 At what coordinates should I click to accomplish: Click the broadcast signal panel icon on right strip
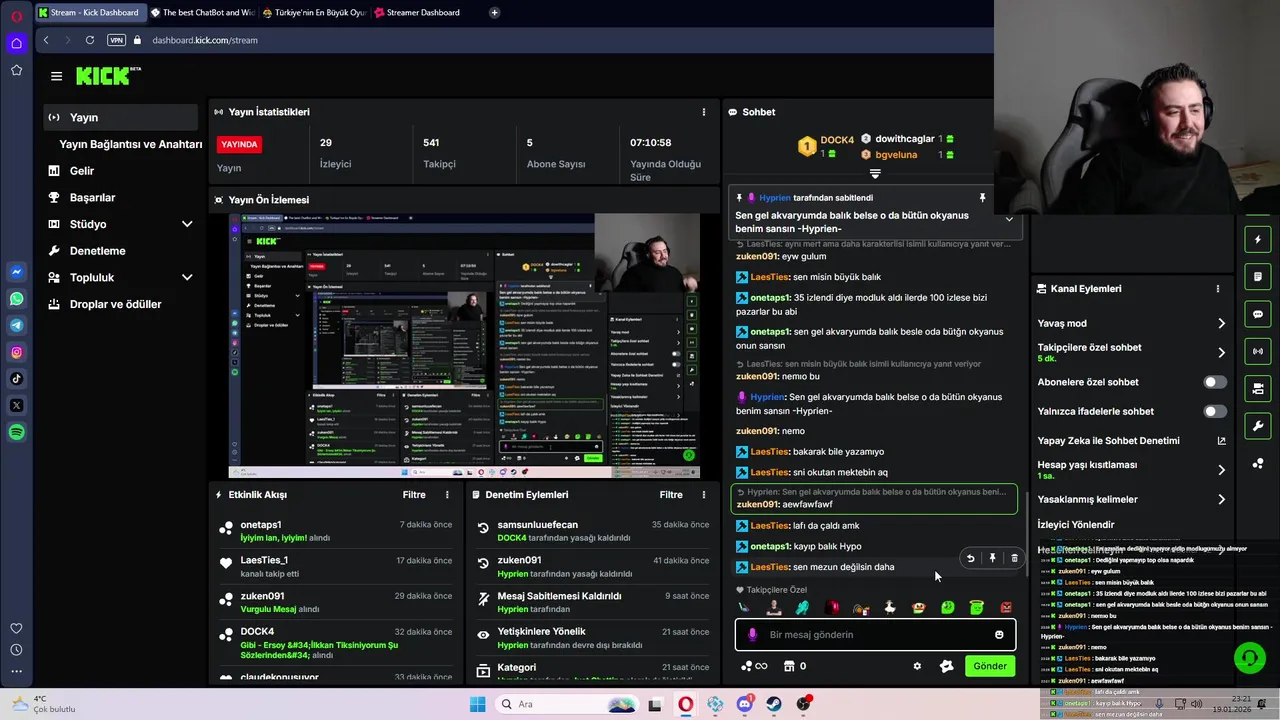(1258, 351)
